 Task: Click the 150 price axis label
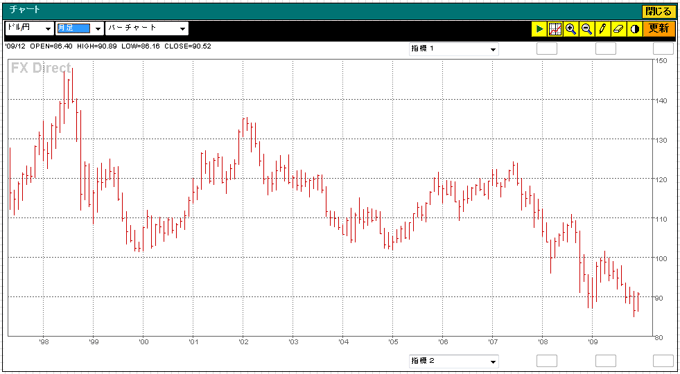click(661, 61)
